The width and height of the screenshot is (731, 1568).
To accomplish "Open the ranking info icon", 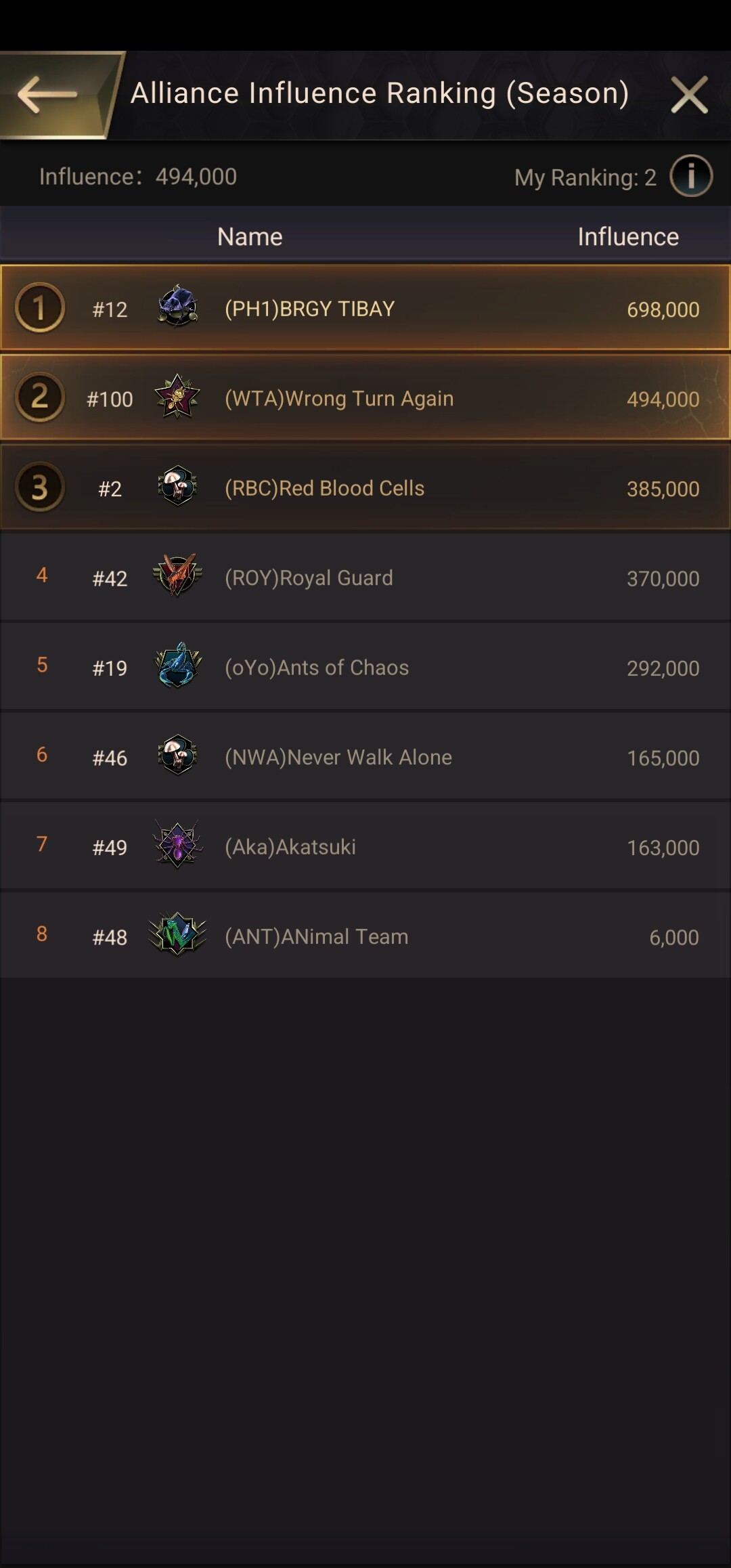I will tap(690, 176).
